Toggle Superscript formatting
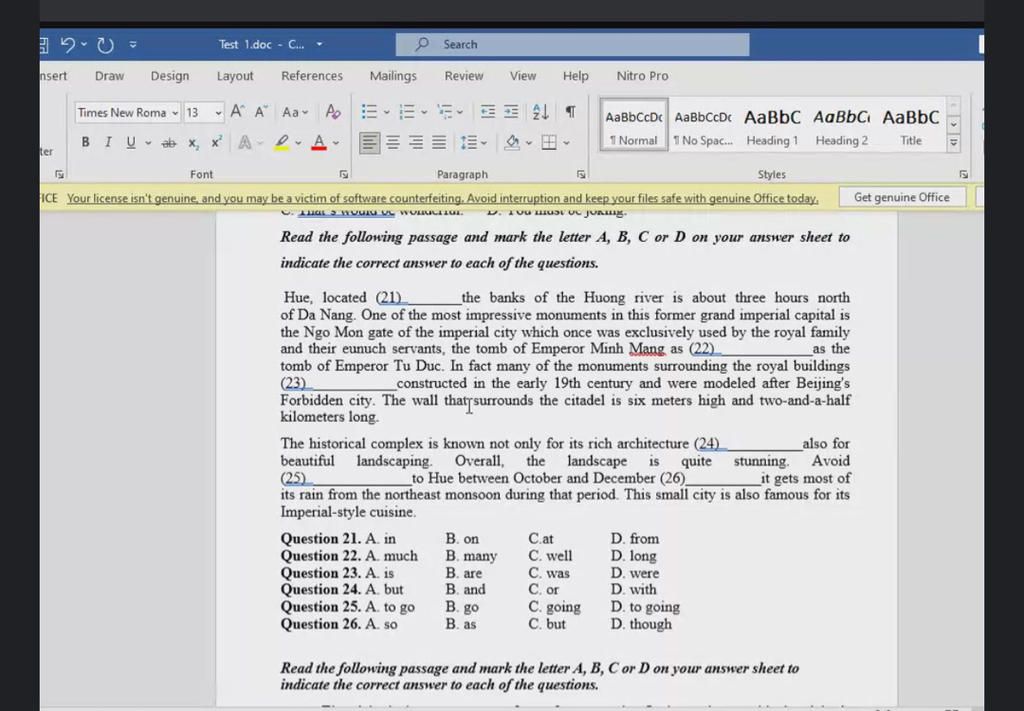The image size is (1024, 711). [216, 142]
